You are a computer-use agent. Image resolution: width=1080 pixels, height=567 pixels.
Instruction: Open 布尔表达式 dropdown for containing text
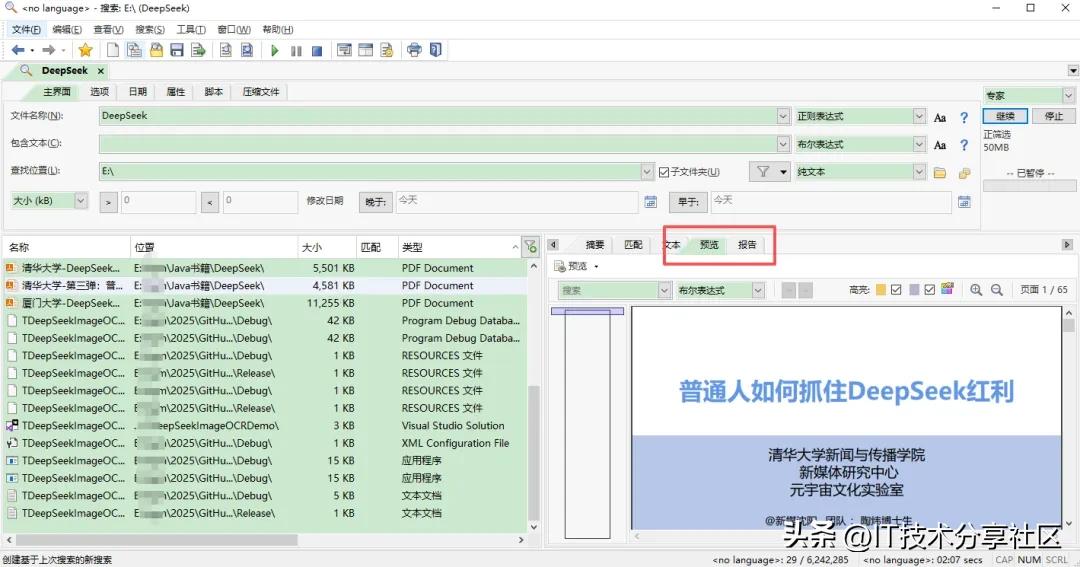920,144
